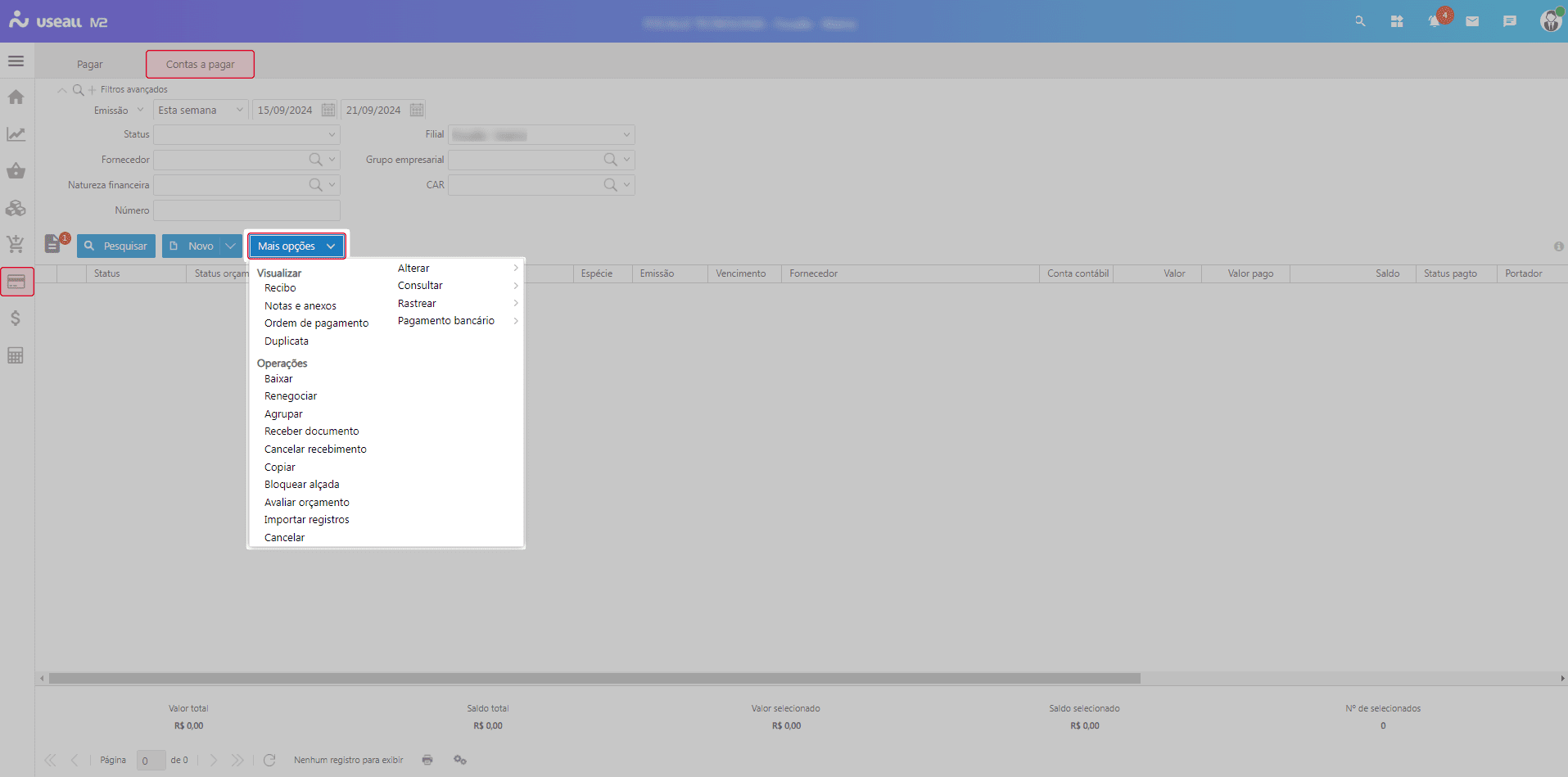The image size is (1568, 777).
Task: Open the Esta semana period dropdown
Action: [x=239, y=110]
